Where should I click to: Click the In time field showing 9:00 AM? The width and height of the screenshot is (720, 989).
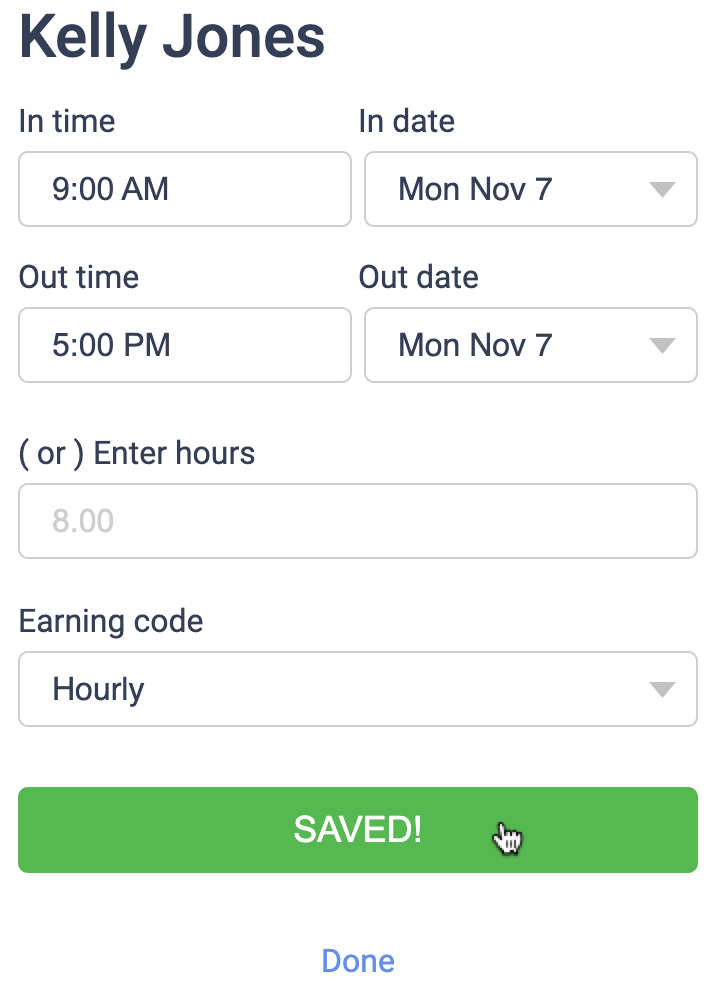click(185, 189)
